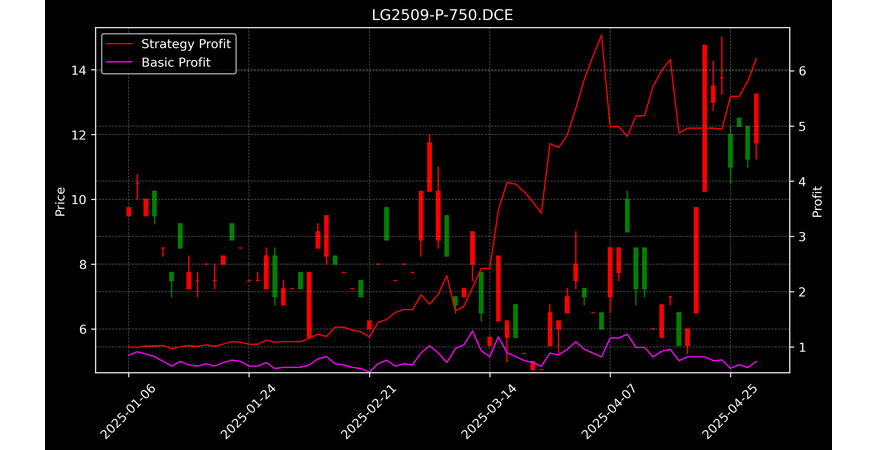Click the profit tick label 1
The height and width of the screenshot is (450, 878).
[802, 348]
